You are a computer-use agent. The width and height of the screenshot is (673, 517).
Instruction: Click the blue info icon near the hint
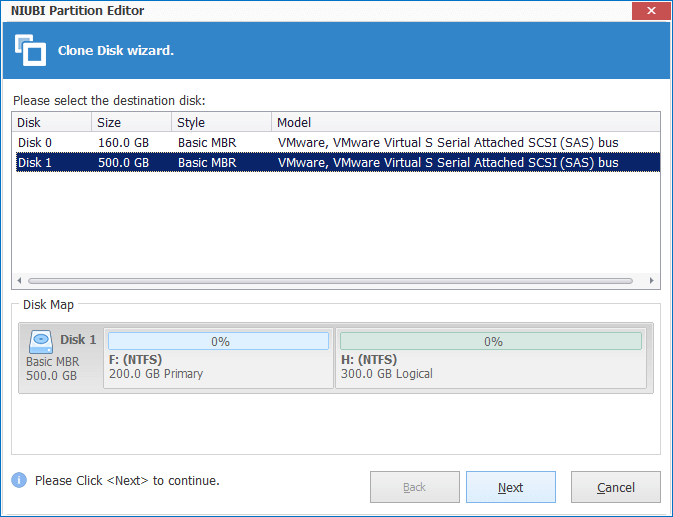pyautogui.click(x=19, y=481)
